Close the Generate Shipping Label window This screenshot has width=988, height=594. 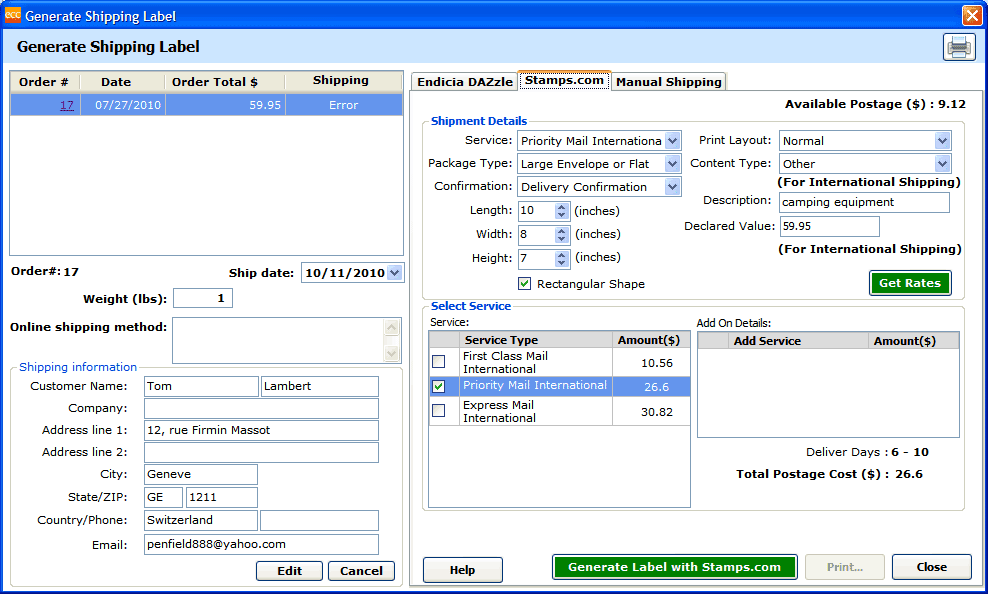(x=971, y=15)
